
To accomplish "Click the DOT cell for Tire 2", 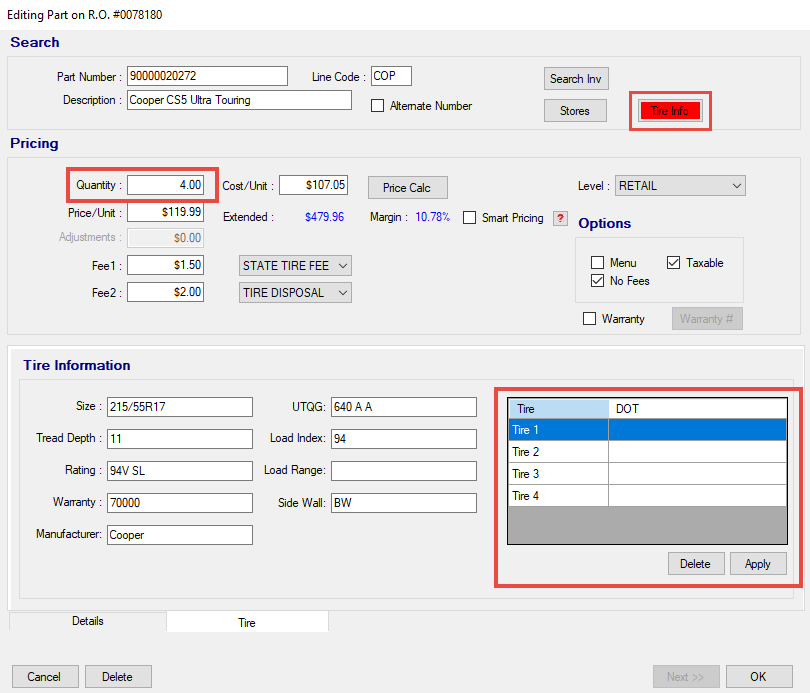I will (x=697, y=452).
